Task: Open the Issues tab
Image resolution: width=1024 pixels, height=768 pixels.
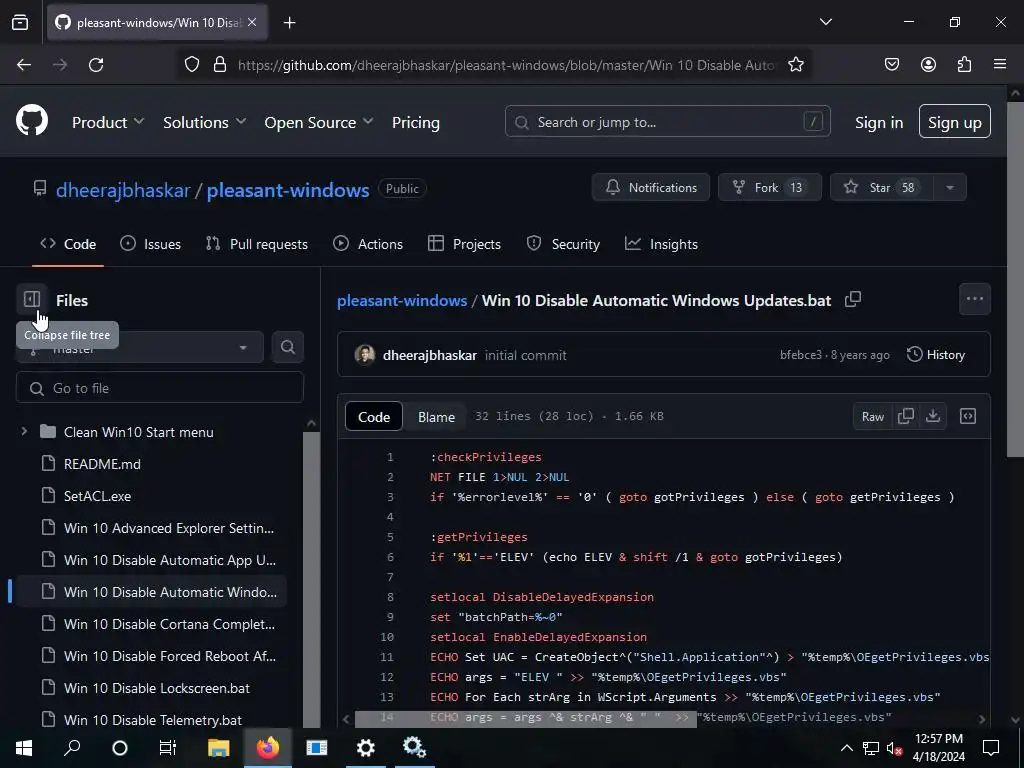Action: tap(151, 244)
